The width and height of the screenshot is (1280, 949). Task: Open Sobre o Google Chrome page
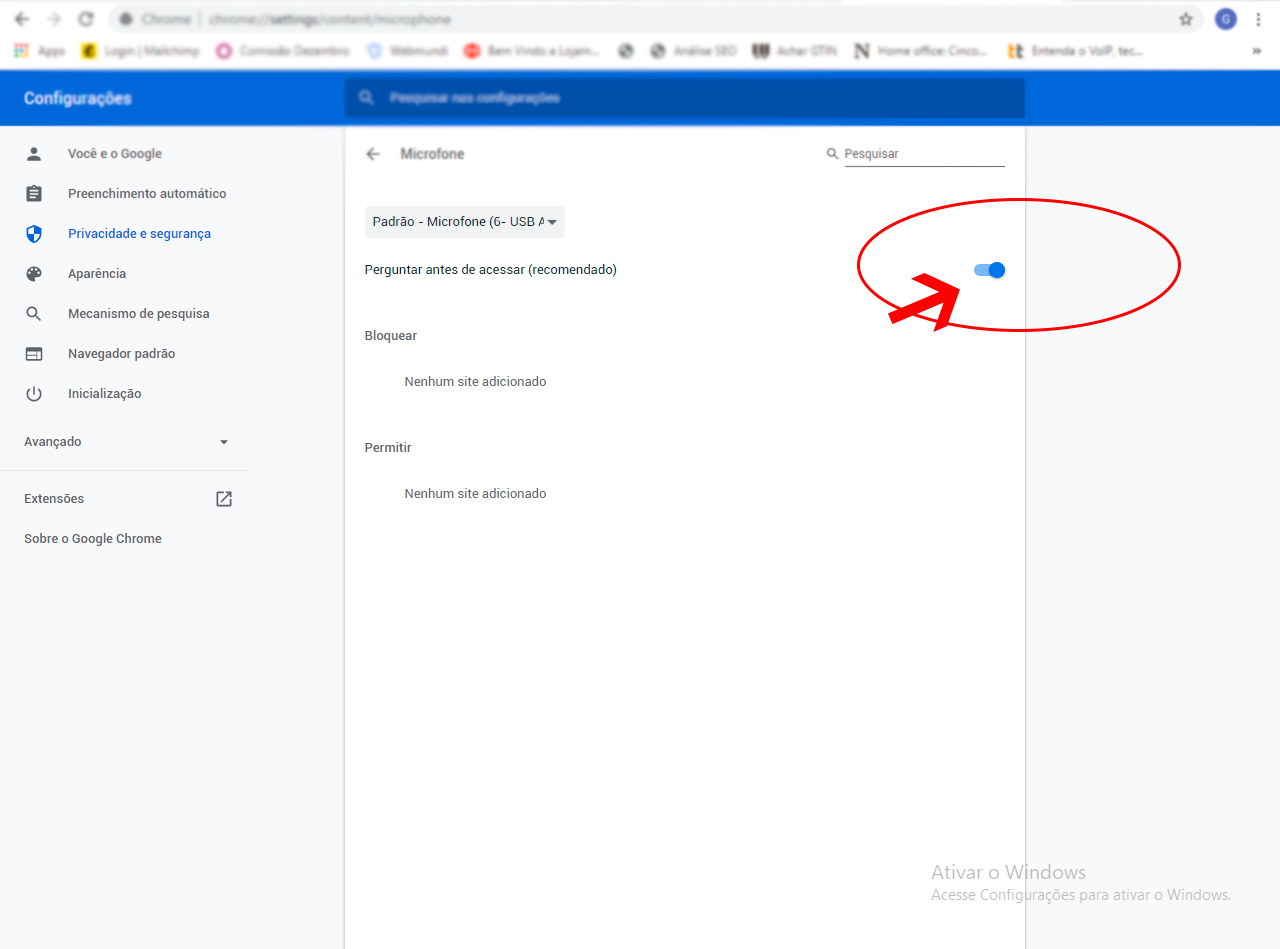pyautogui.click(x=93, y=539)
